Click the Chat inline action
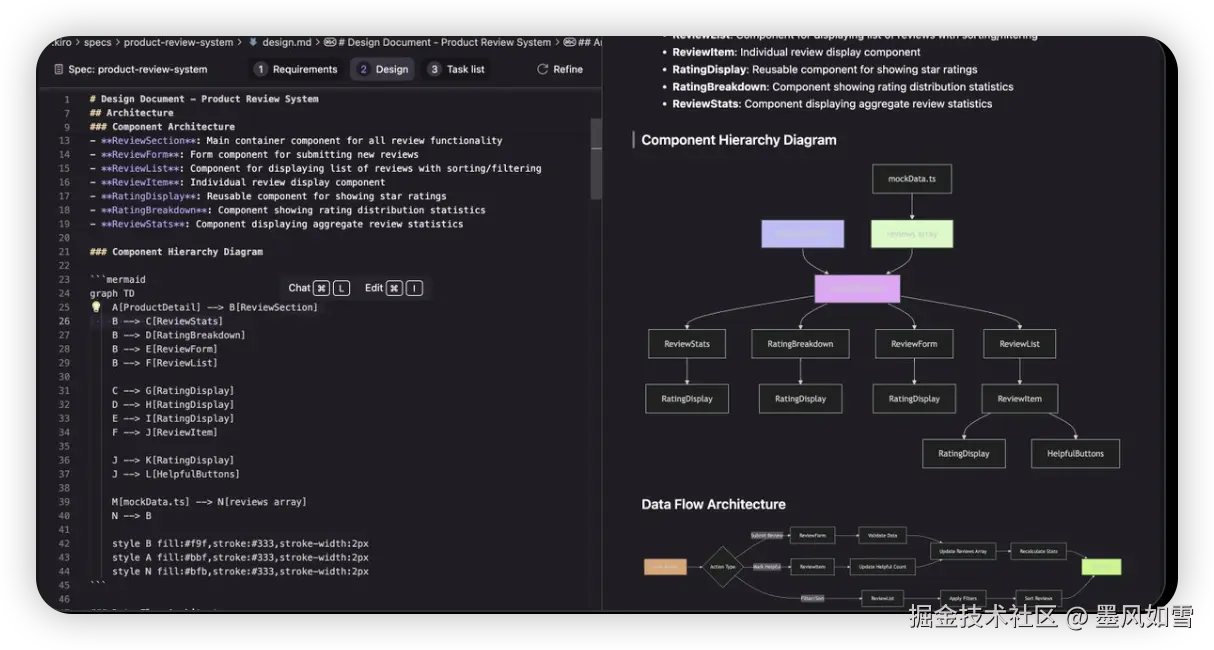 [x=299, y=288]
